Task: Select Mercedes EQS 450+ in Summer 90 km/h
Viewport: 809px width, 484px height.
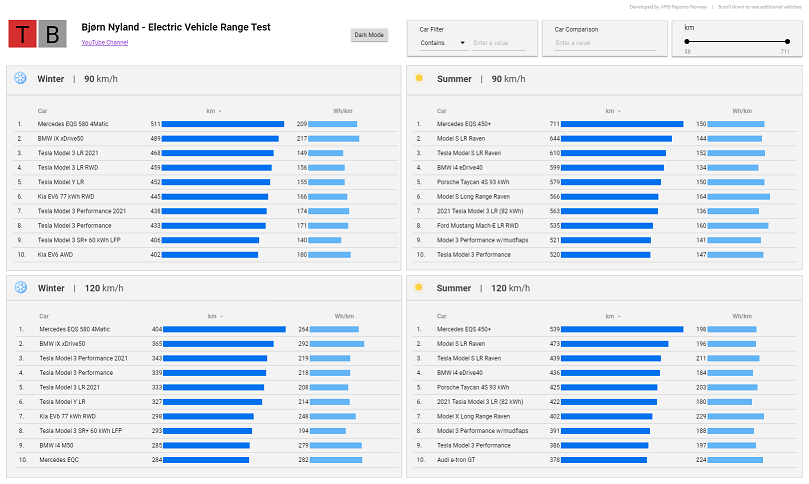Action: point(464,124)
